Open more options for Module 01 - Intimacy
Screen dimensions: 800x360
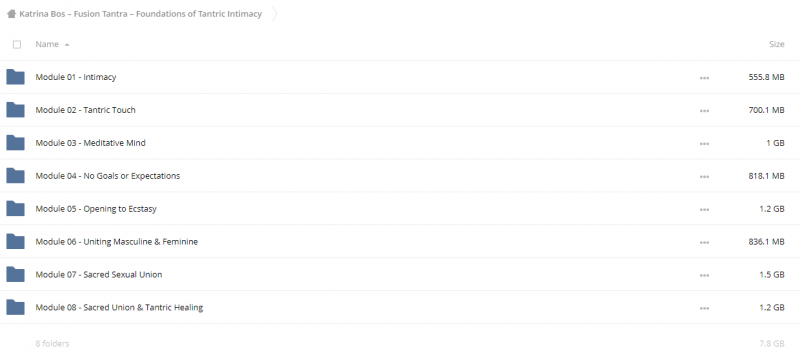coord(704,78)
